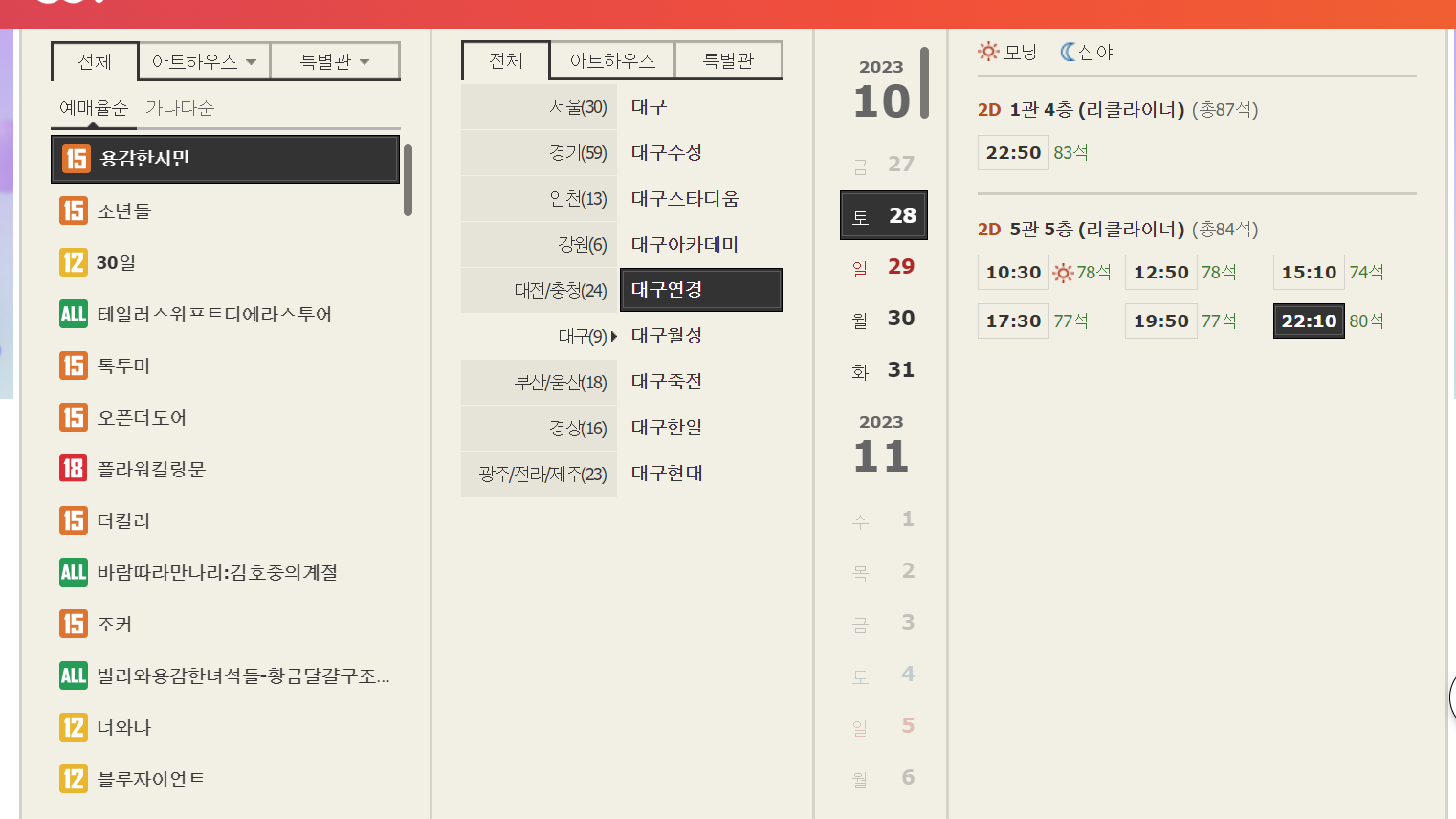The width and height of the screenshot is (1456, 819).
Task: Choose the 경기(59) region
Action: 539,153
